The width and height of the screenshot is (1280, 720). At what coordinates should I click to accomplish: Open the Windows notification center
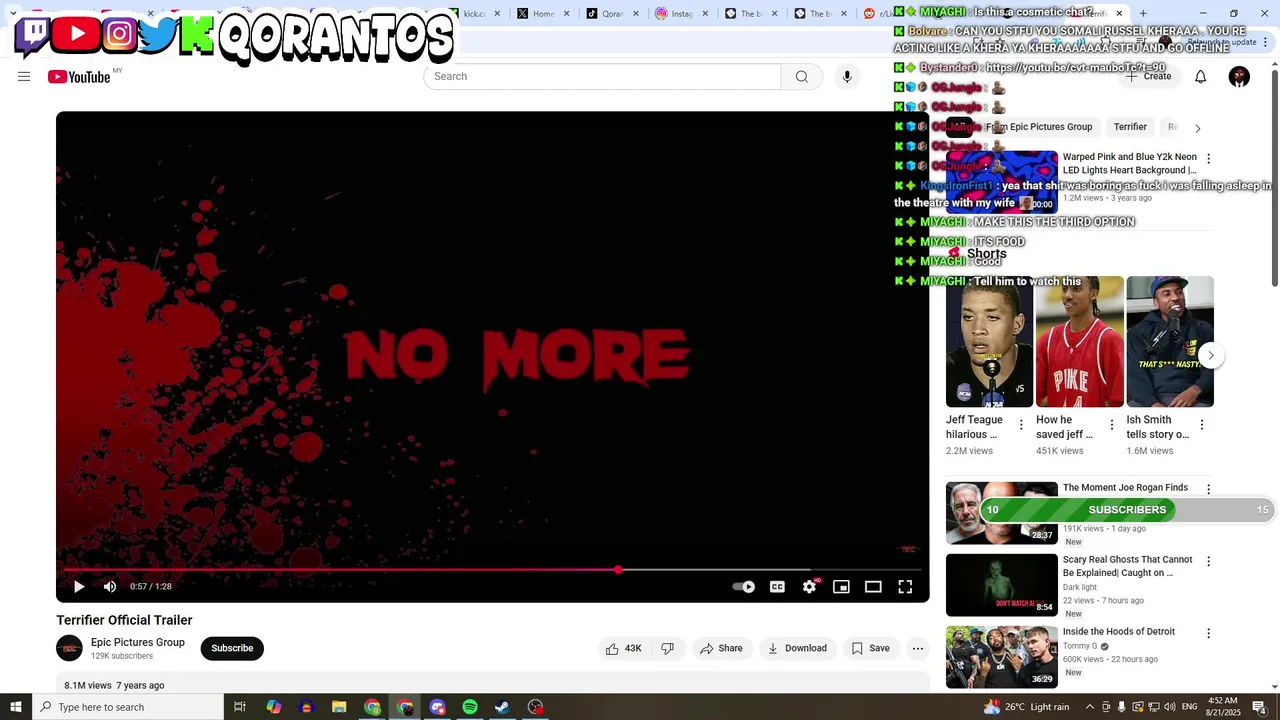point(1259,707)
